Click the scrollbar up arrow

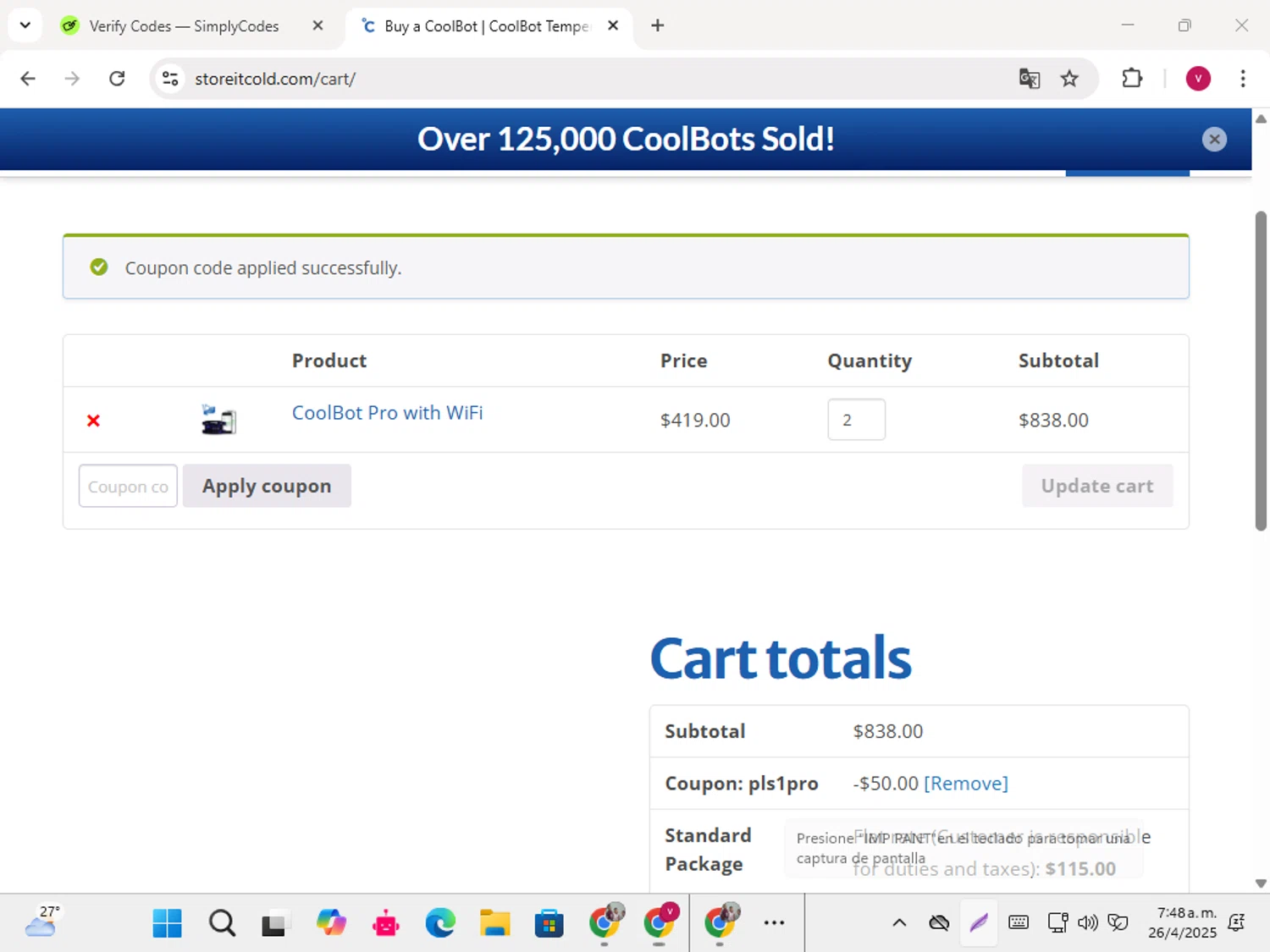[x=1261, y=118]
